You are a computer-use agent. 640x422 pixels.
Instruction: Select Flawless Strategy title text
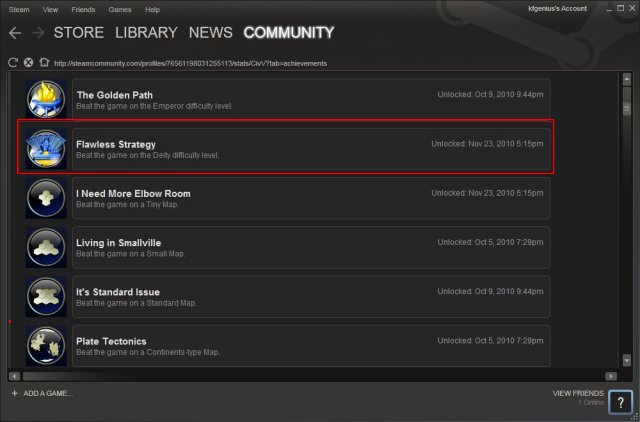[x=116, y=144]
